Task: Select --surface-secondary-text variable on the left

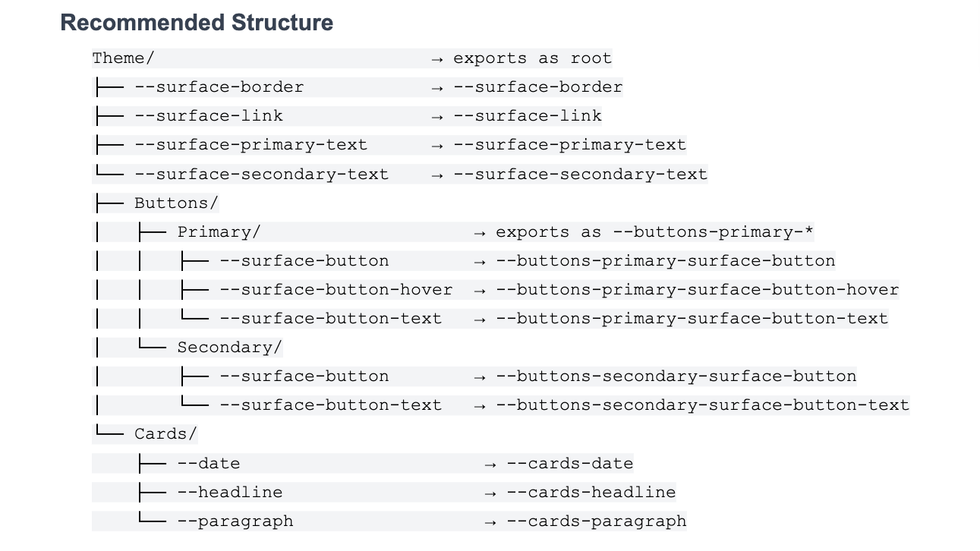Action: [261, 174]
